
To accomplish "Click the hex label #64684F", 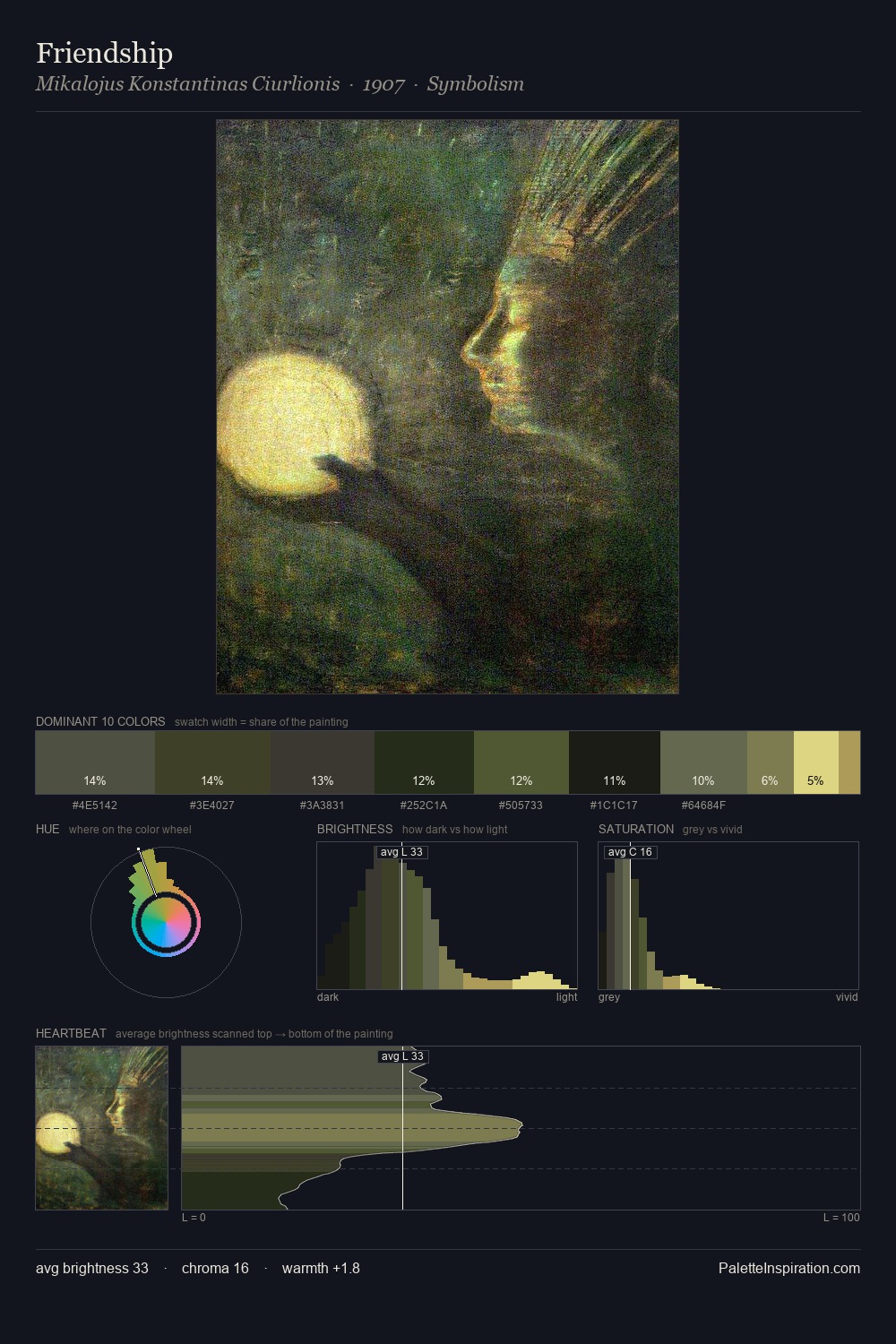I will coord(703,806).
